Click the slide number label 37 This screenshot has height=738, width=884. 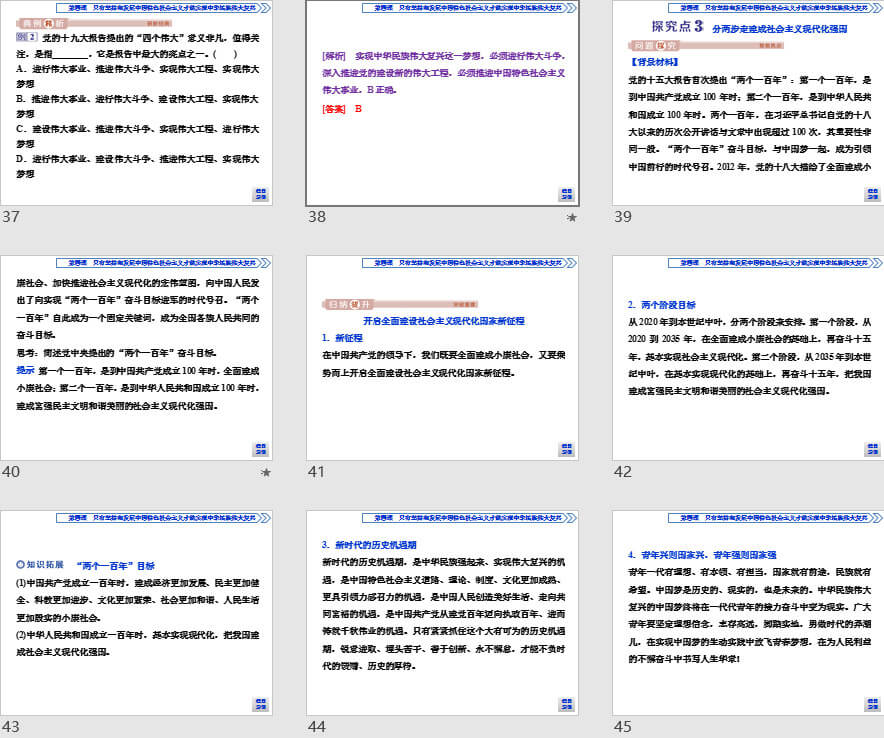click(11, 216)
